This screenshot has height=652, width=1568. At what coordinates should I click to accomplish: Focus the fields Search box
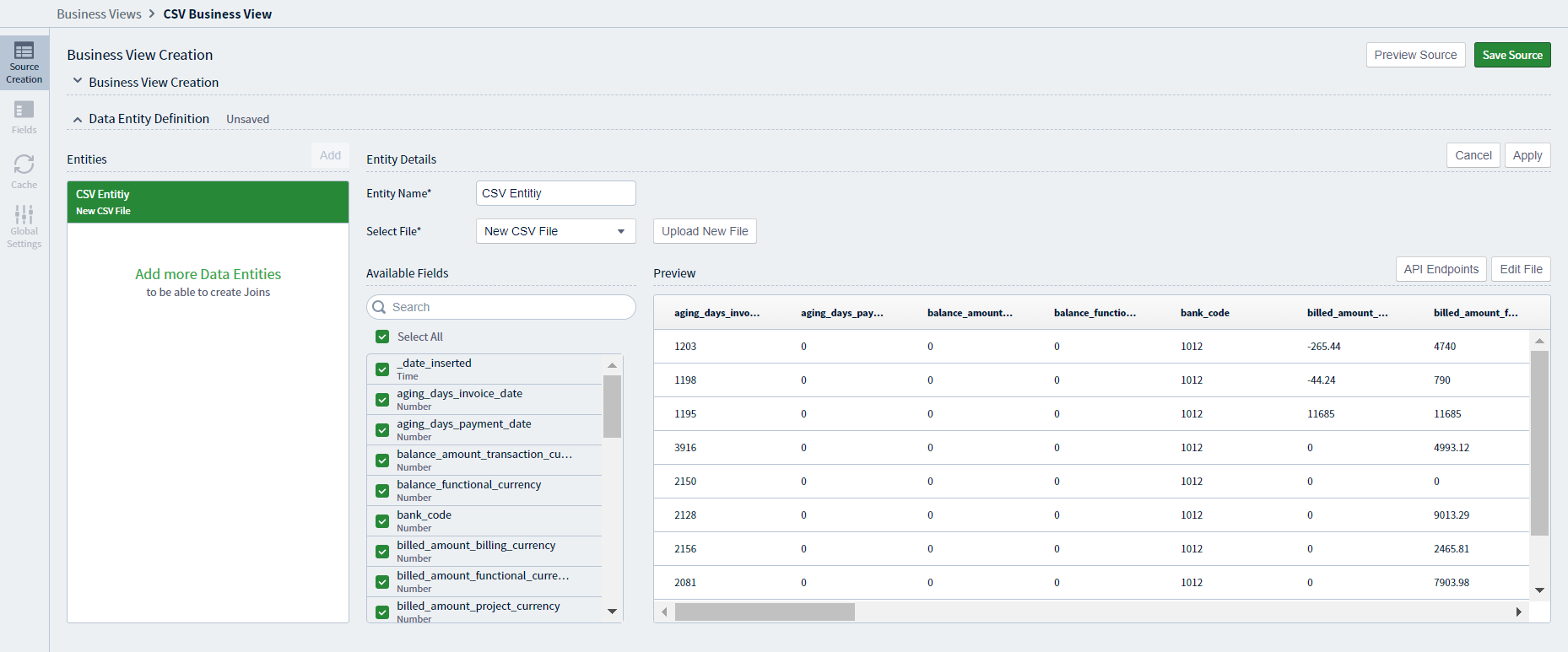[x=501, y=307]
